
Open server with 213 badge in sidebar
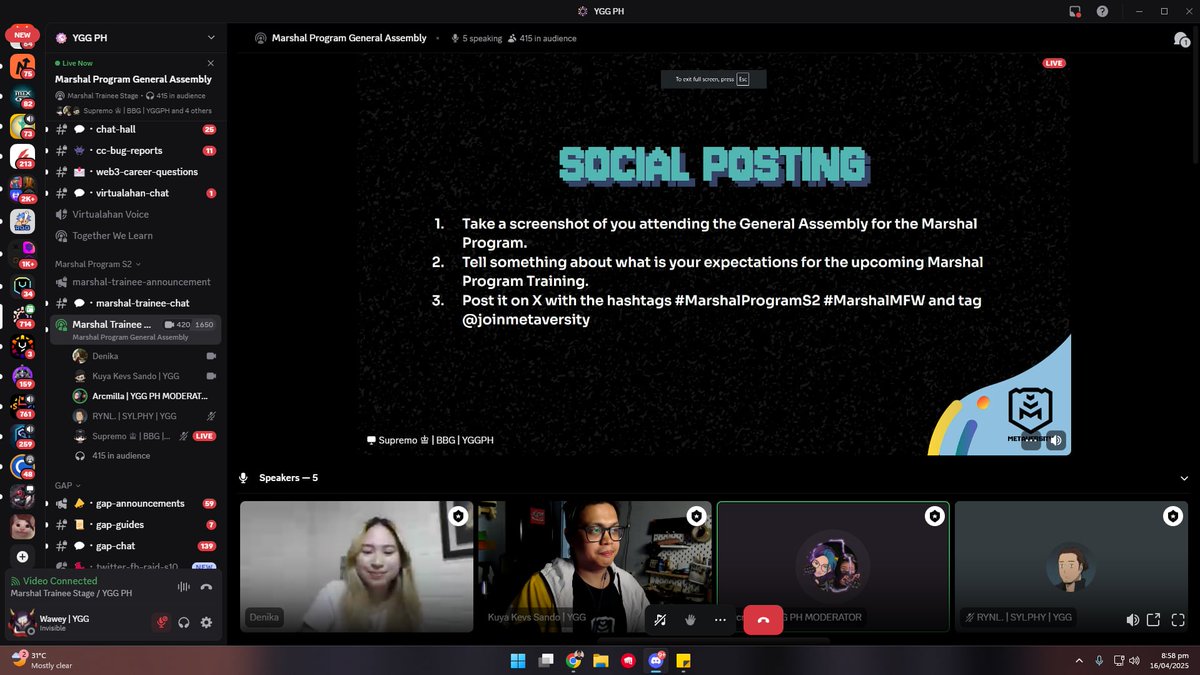[x=22, y=157]
